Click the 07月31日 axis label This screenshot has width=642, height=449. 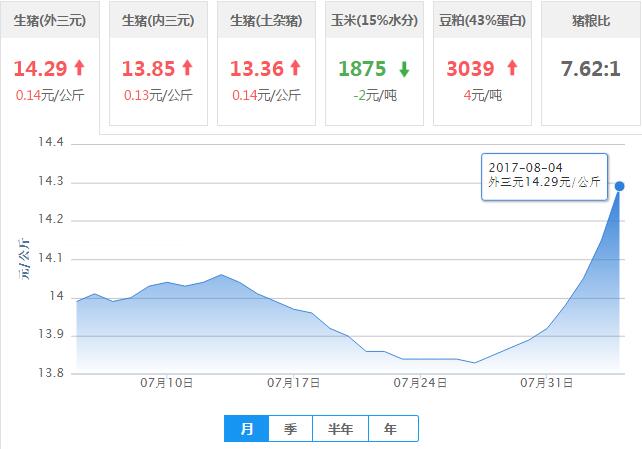click(547, 383)
